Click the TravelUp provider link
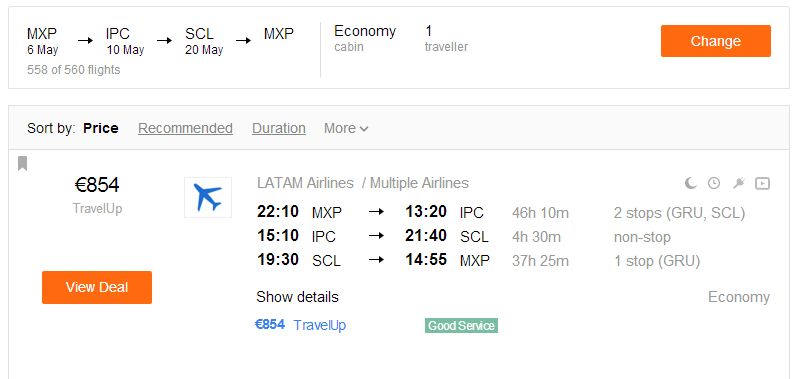The image size is (804, 379). click(x=320, y=325)
